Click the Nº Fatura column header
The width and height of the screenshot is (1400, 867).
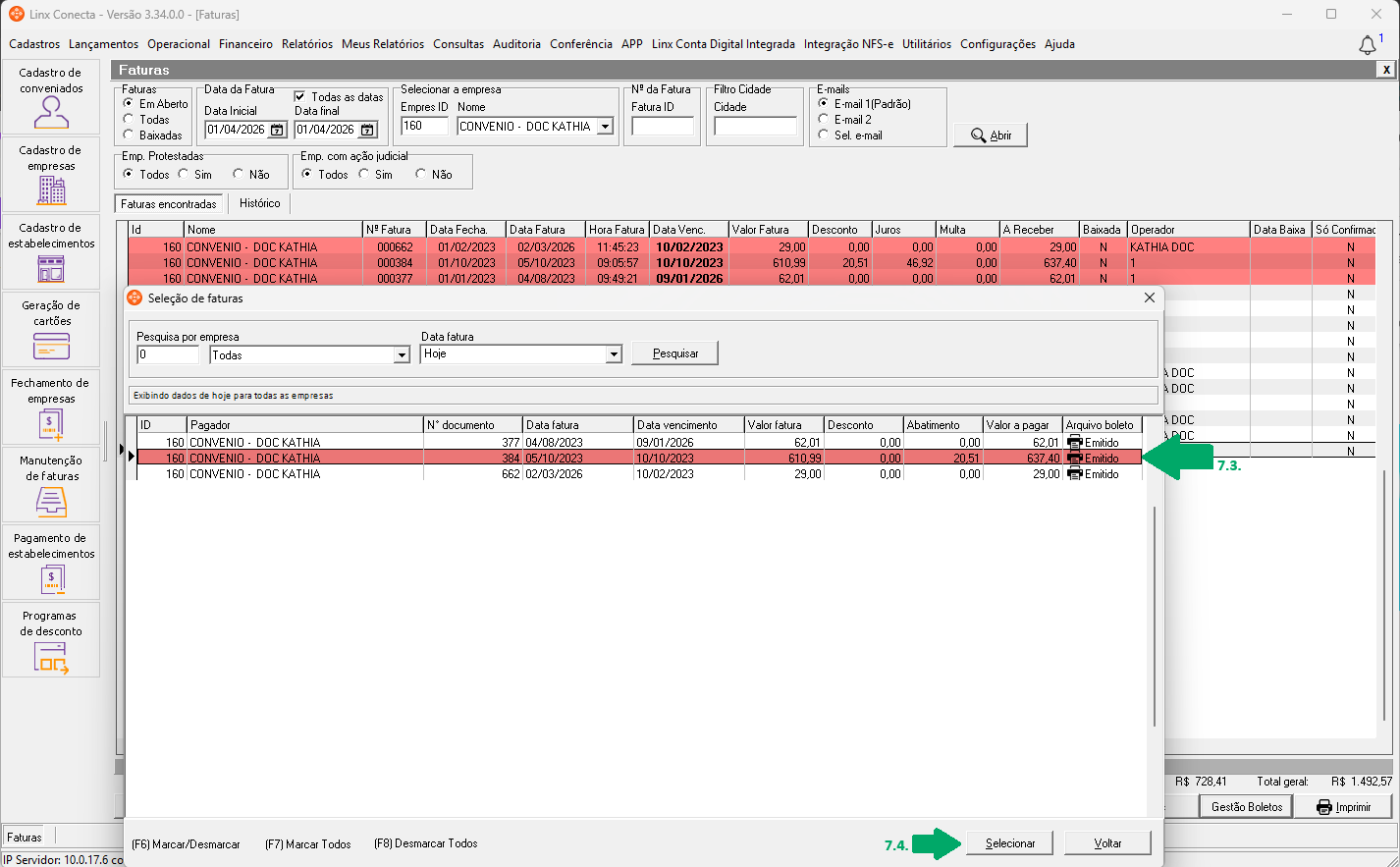(x=395, y=230)
